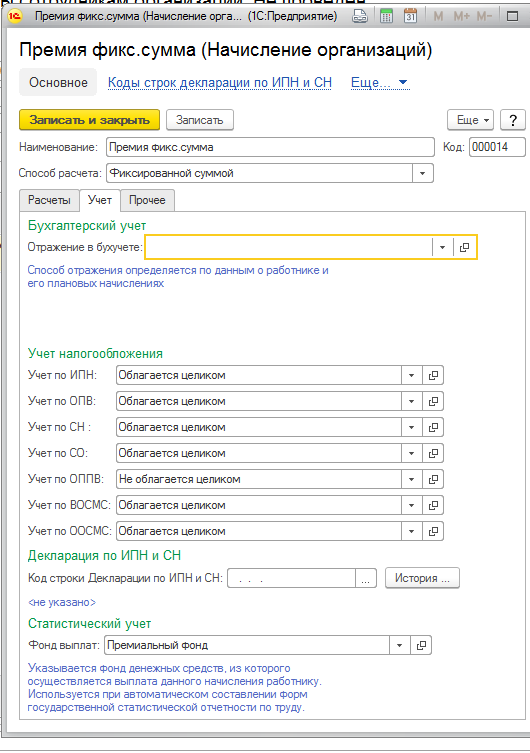Expand the Учет по СН dropdown
The height and width of the screenshot is (753, 530).
point(411,427)
